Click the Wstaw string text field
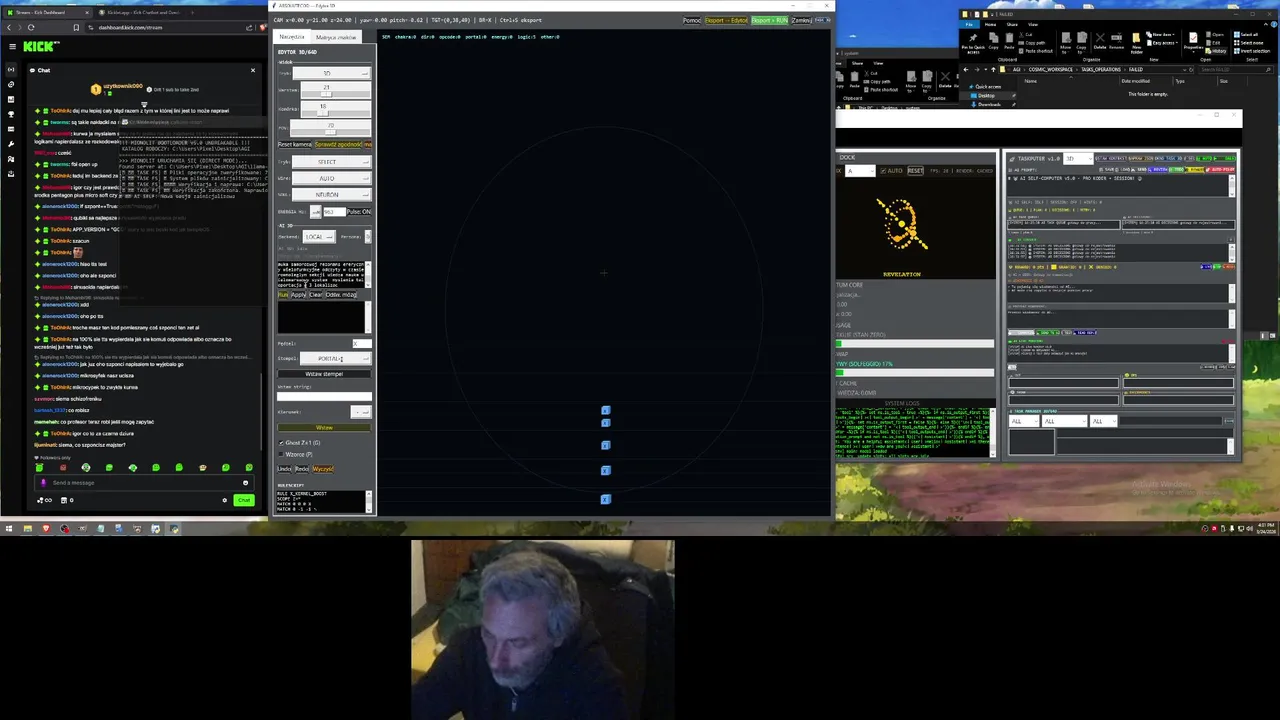Image resolution: width=1280 pixels, height=720 pixels. 324,396
